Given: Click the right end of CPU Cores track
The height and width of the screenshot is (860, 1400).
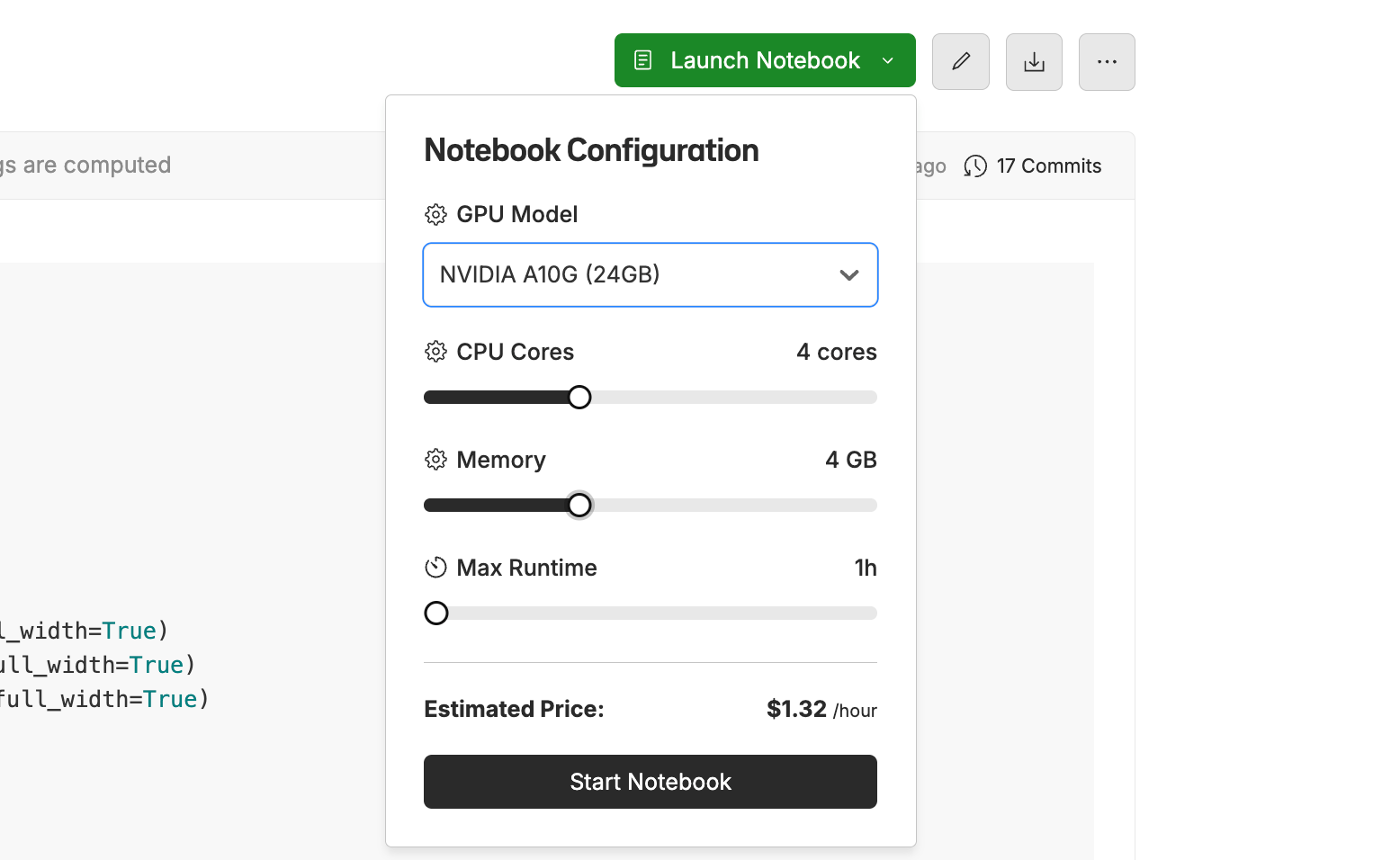Looking at the screenshot, I should click(x=871, y=397).
